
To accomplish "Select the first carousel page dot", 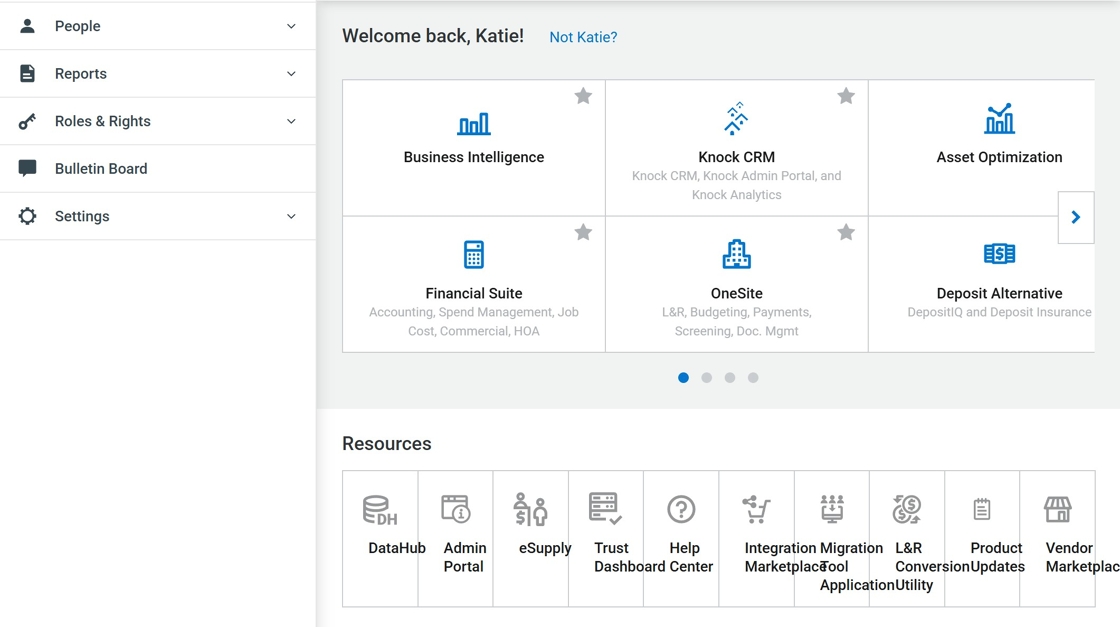I will 684,378.
